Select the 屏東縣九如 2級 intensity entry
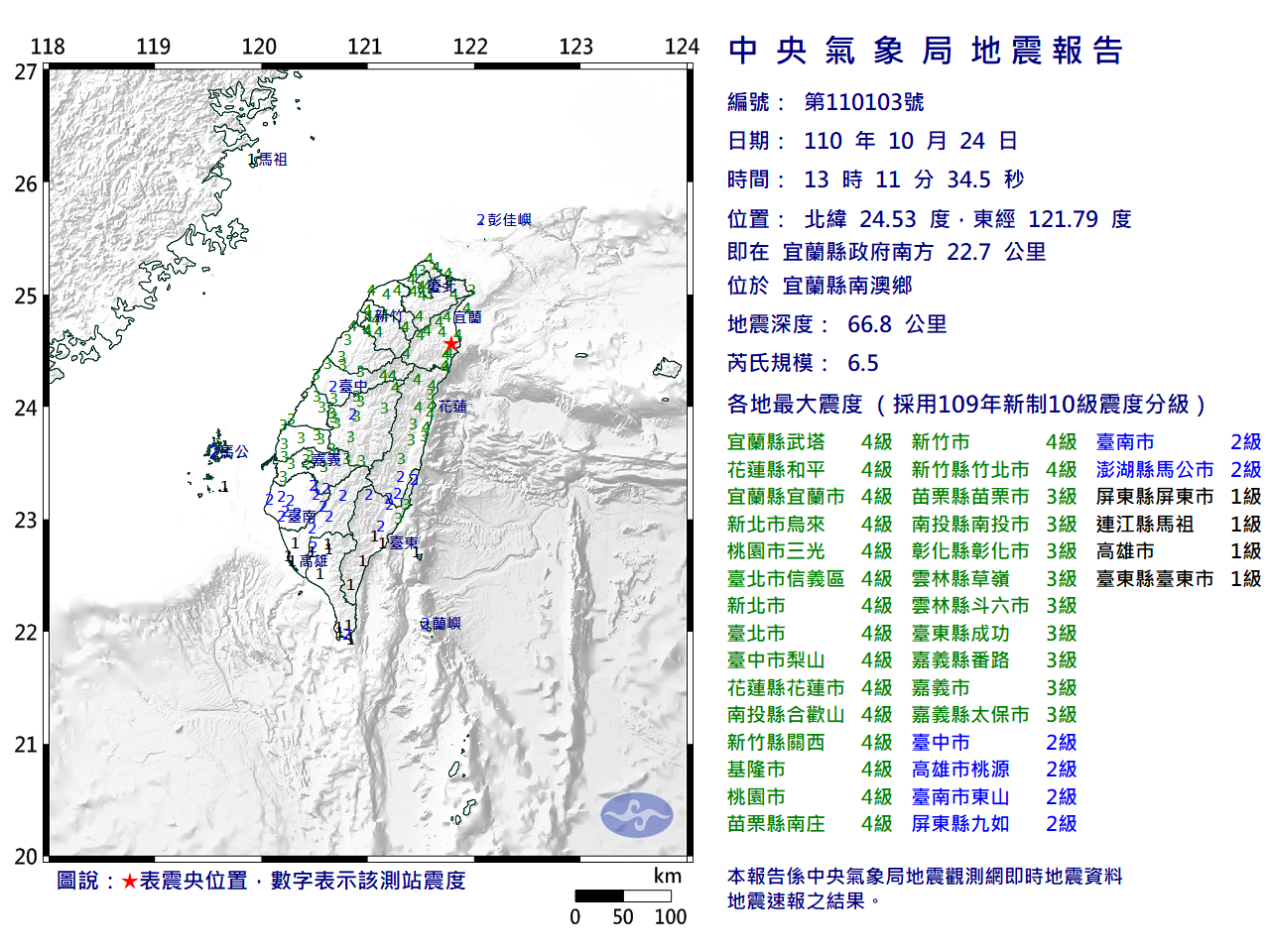The image size is (1270, 952). (993, 824)
